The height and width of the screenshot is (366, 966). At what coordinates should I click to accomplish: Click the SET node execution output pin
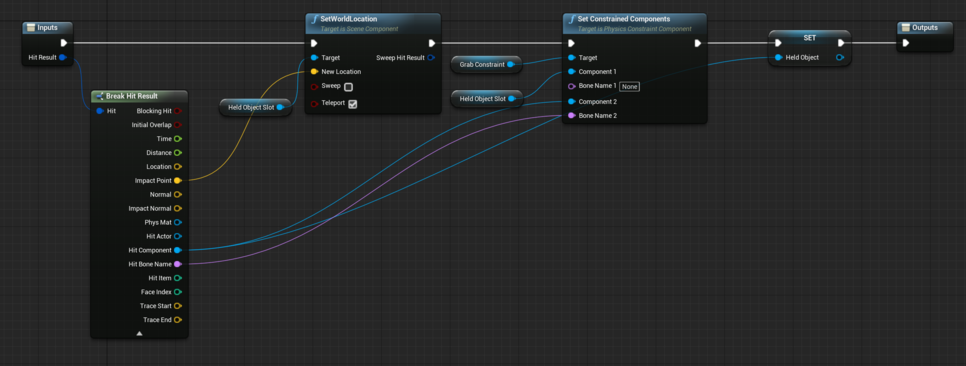click(x=841, y=43)
